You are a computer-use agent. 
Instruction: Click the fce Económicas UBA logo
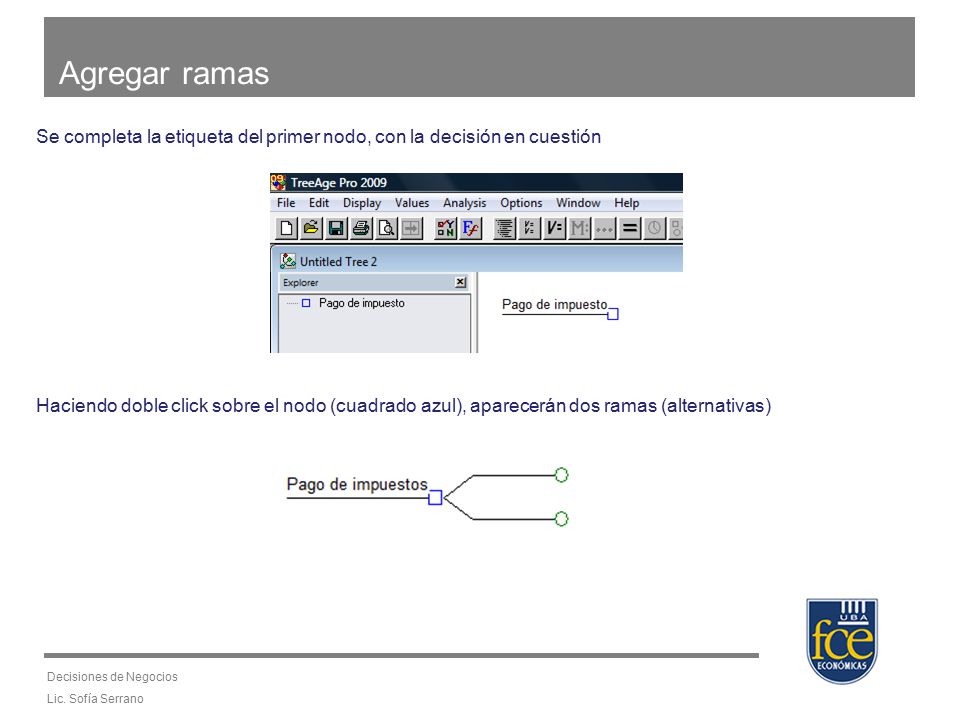pos(842,641)
